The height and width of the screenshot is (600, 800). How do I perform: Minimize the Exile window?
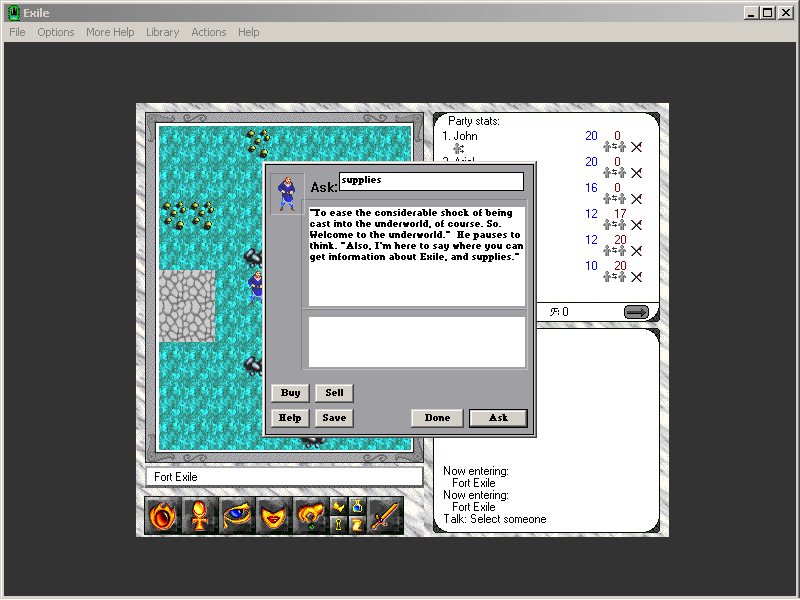point(751,13)
